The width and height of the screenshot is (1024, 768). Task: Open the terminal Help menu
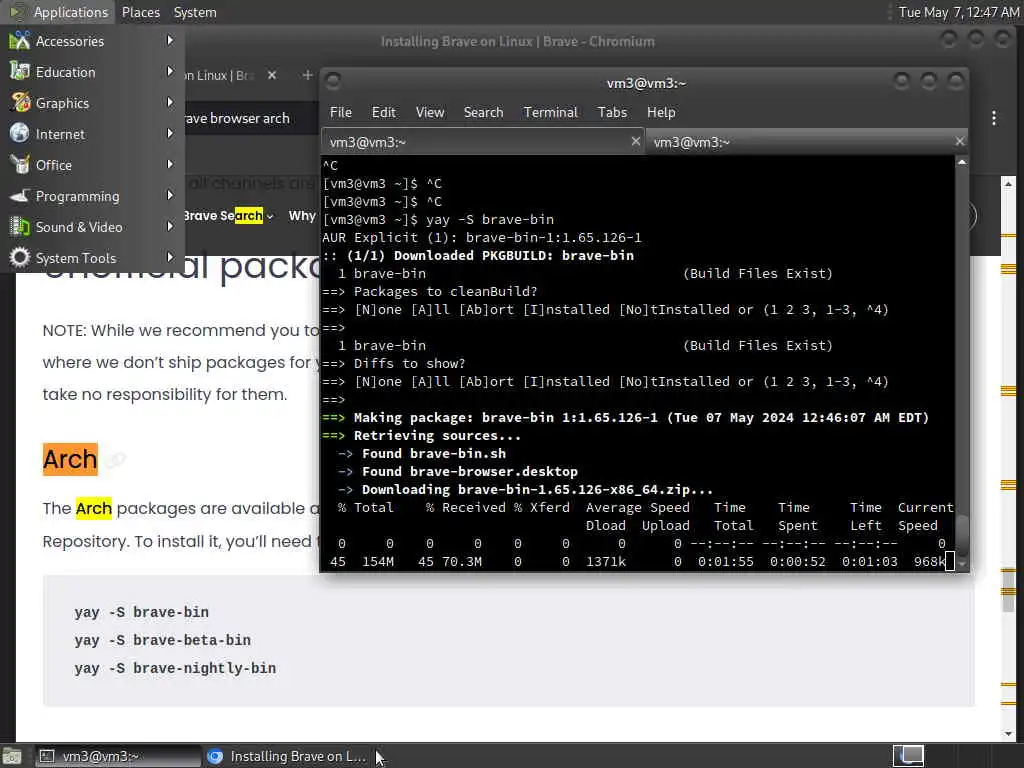(x=661, y=112)
